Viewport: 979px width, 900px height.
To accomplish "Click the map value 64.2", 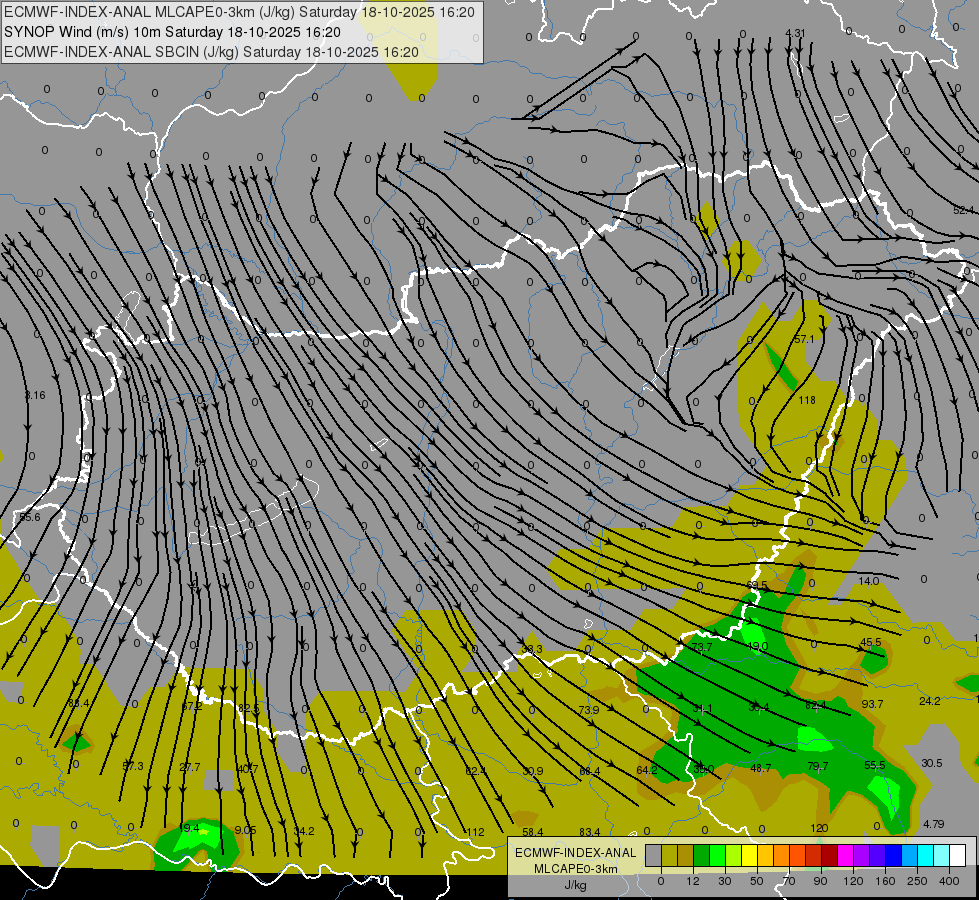I will point(647,770).
